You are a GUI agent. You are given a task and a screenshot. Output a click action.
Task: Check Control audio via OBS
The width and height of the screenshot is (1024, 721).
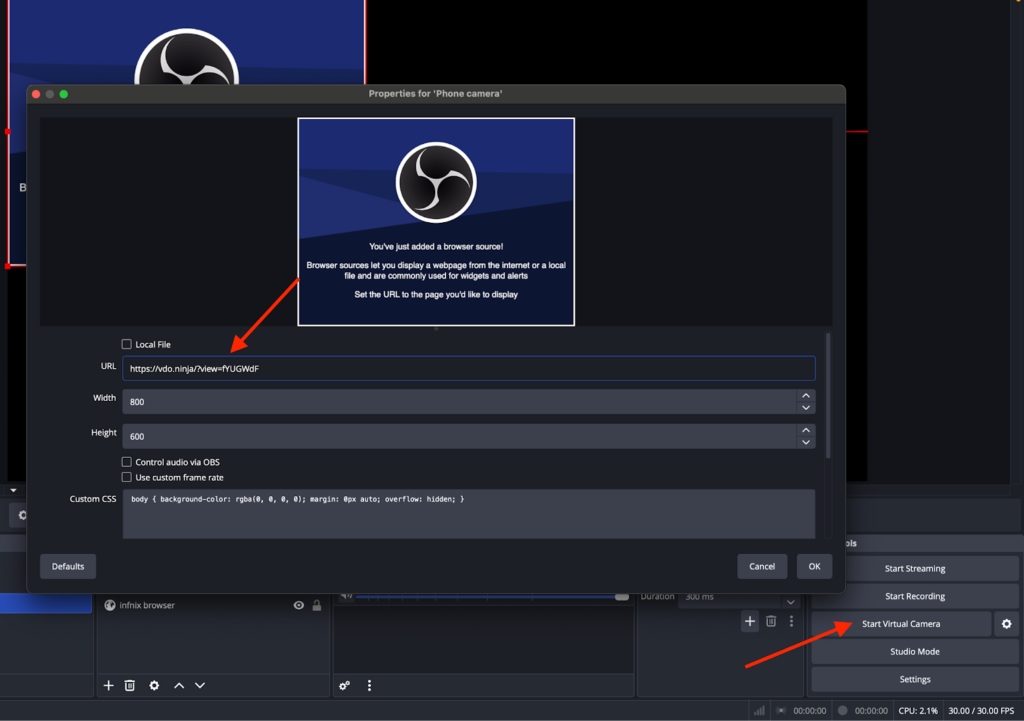click(x=127, y=462)
